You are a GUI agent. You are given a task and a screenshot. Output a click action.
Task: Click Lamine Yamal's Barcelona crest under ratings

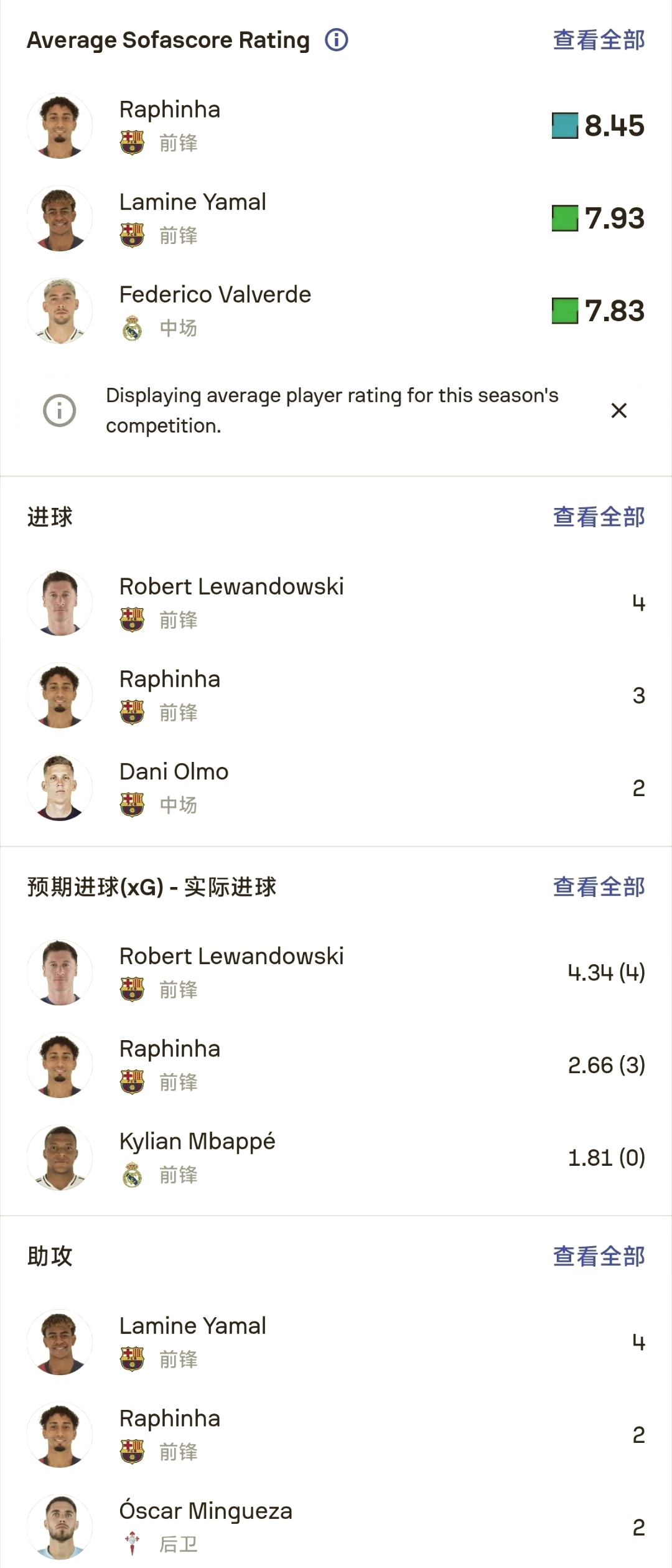coord(132,235)
